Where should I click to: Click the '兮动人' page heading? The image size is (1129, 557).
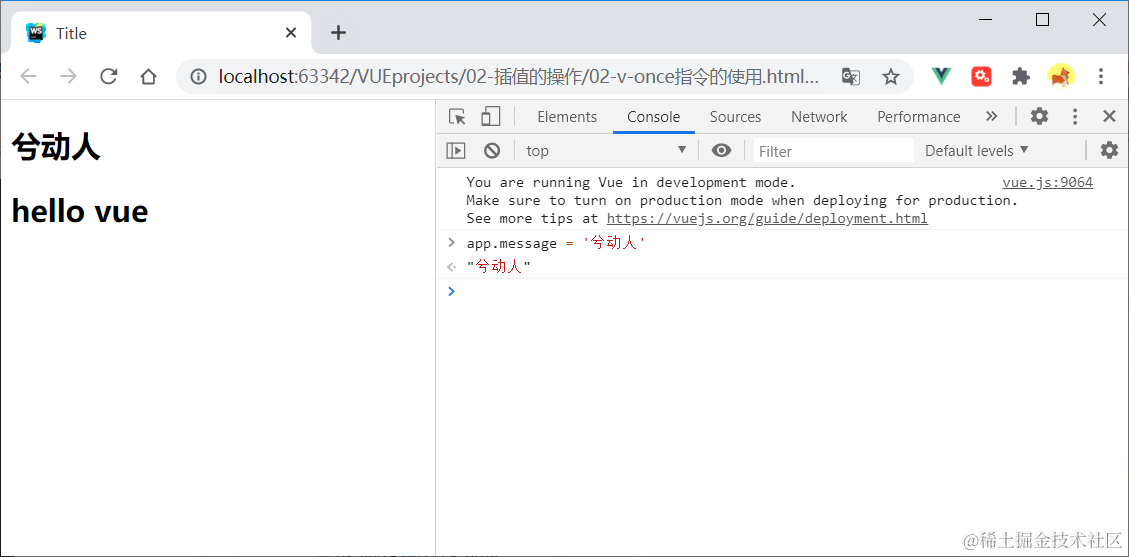55,148
